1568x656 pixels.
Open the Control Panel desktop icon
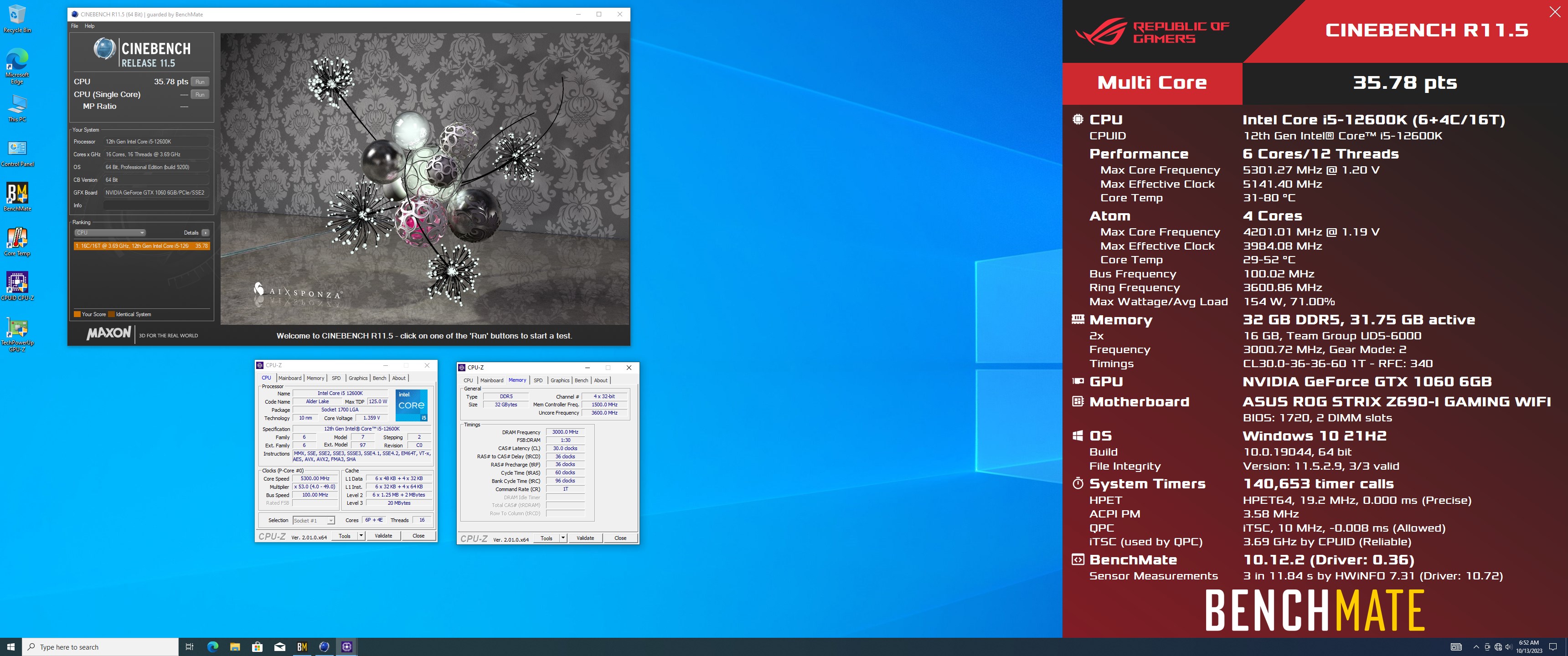pos(17,153)
